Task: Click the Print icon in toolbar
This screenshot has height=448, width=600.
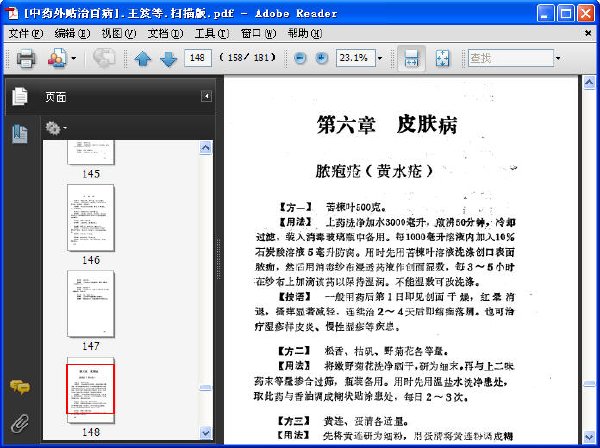Action: (x=26, y=58)
